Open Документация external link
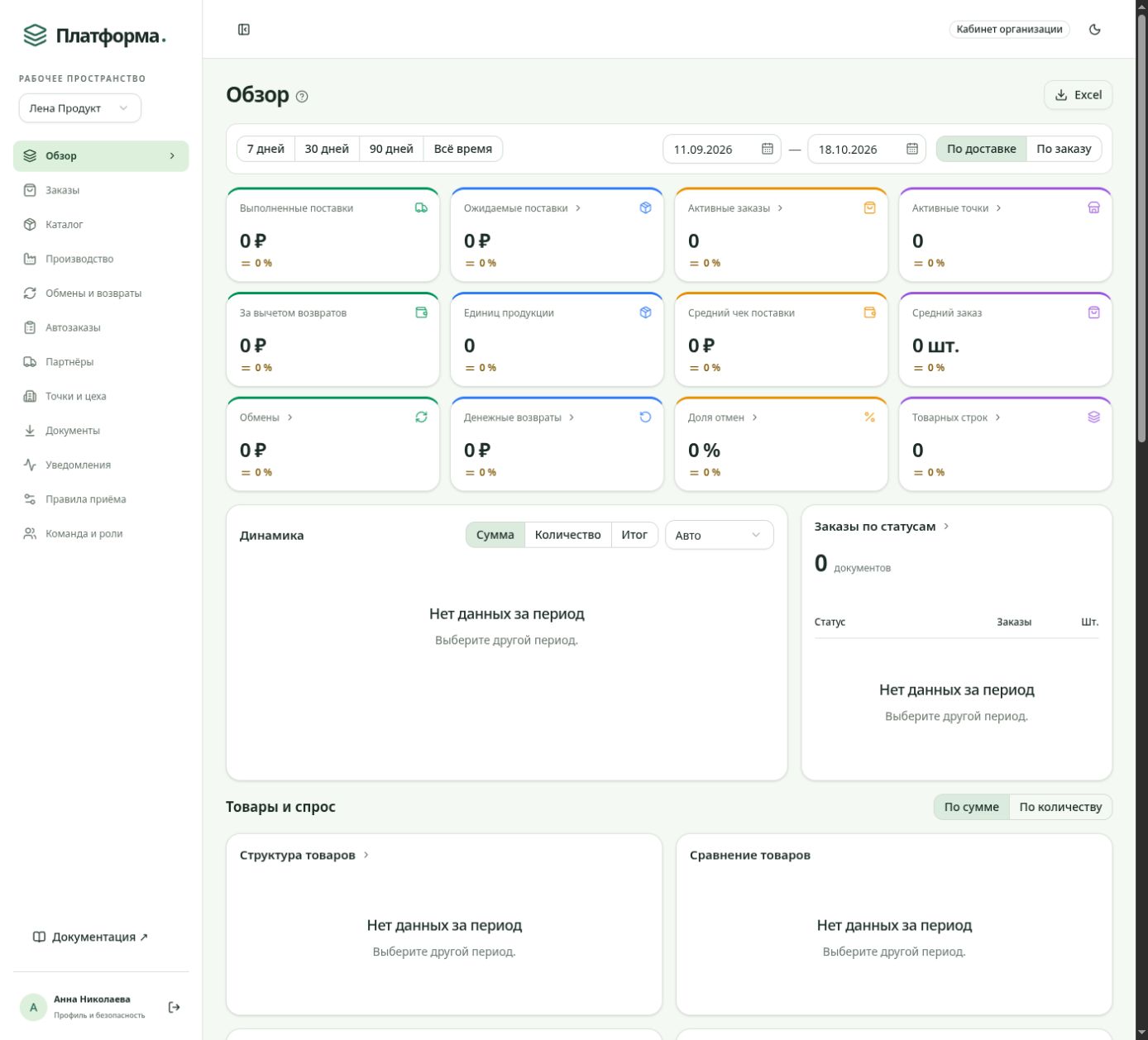The width and height of the screenshot is (1148, 1040). [90, 937]
